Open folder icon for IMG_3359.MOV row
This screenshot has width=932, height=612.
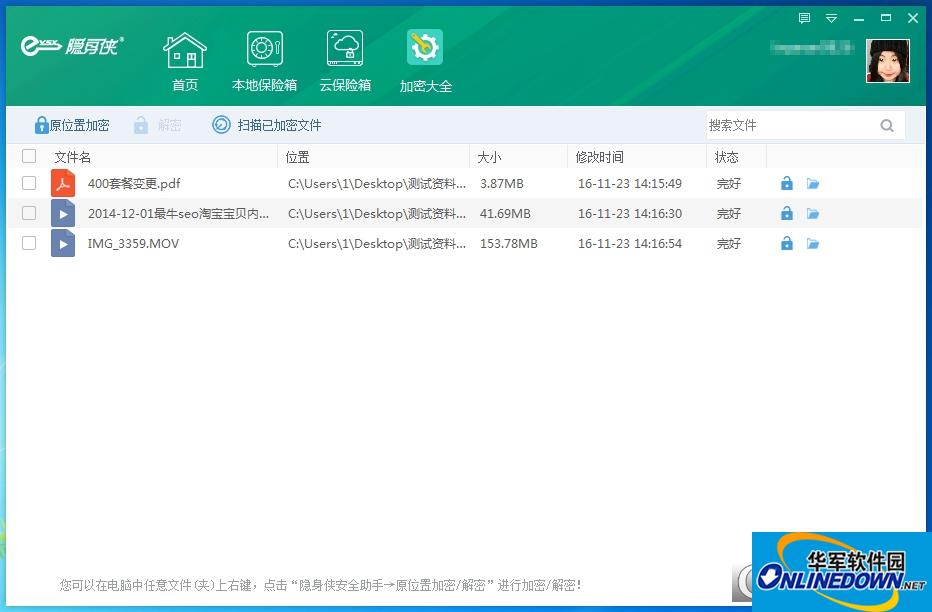click(x=813, y=244)
